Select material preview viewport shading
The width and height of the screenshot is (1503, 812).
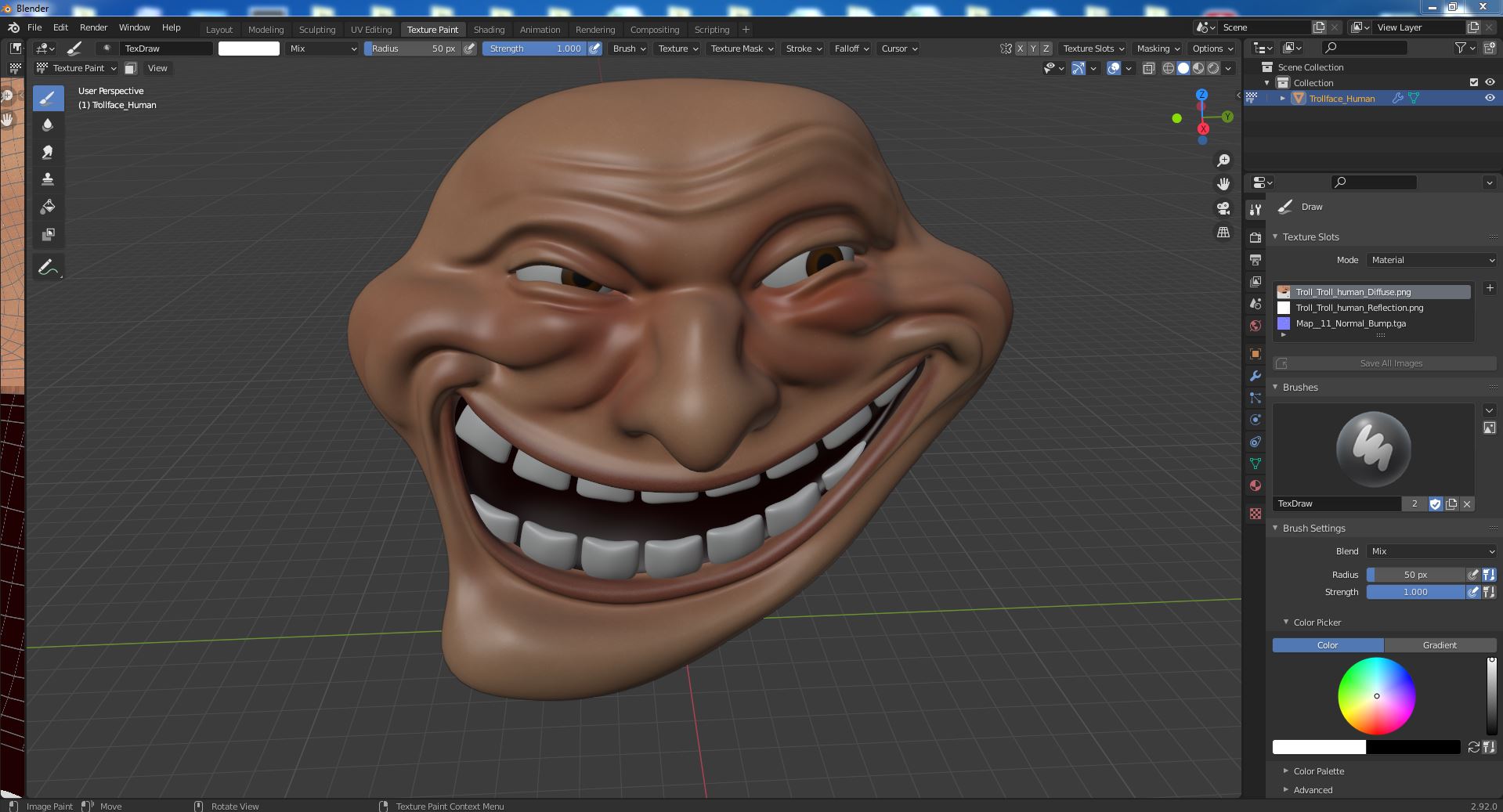1198,68
